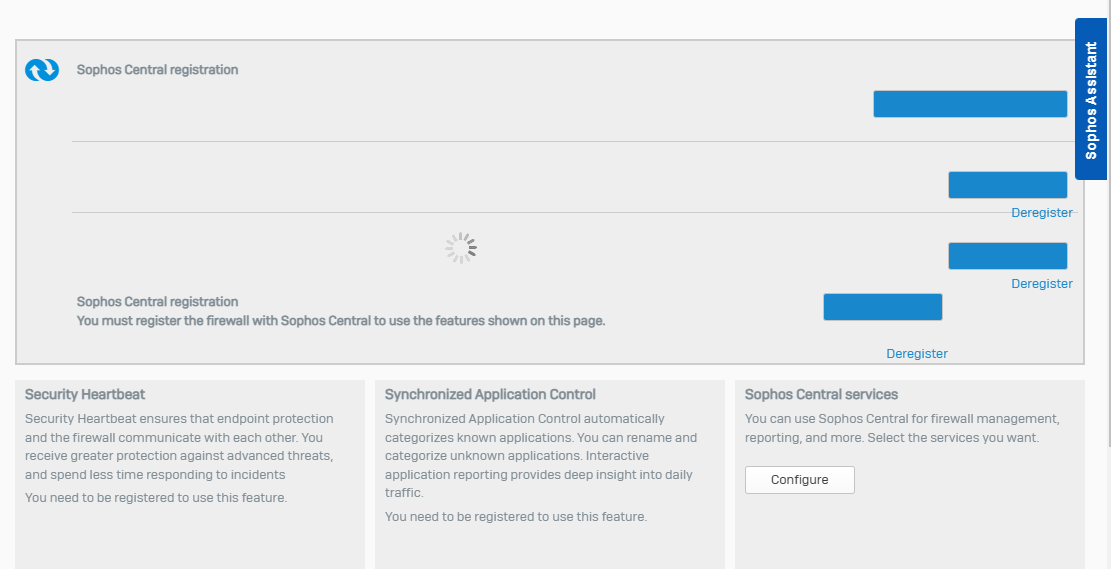1111x569 pixels.
Task: Click the Deregister link between the other two
Action: (x=1042, y=283)
